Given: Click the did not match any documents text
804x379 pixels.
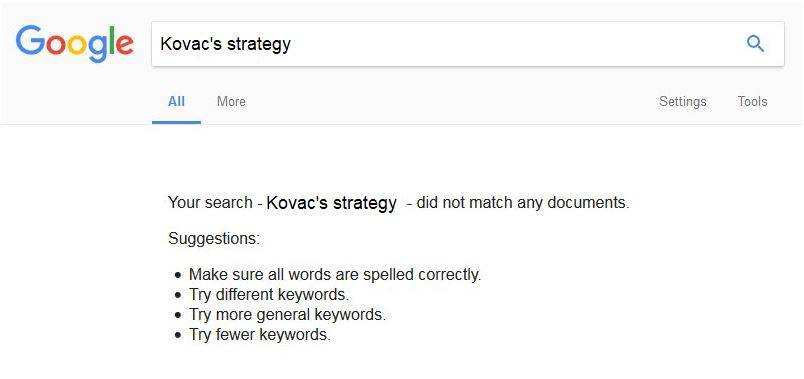Looking at the screenshot, I should pyautogui.click(x=522, y=203).
